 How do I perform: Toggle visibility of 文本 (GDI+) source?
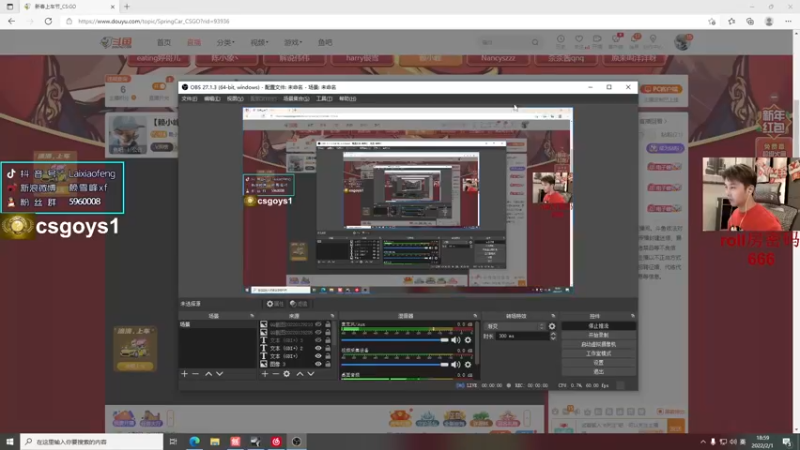tap(318, 356)
